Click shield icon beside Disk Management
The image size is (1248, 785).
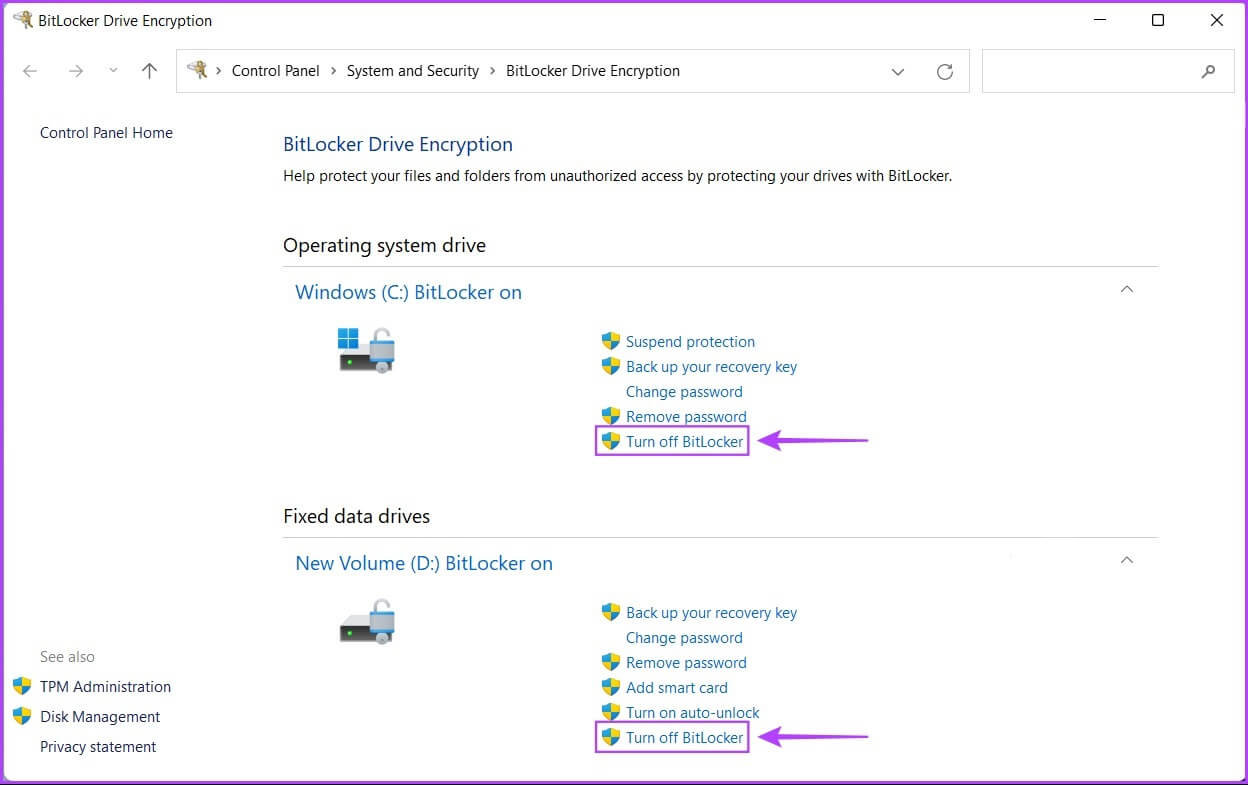22,716
